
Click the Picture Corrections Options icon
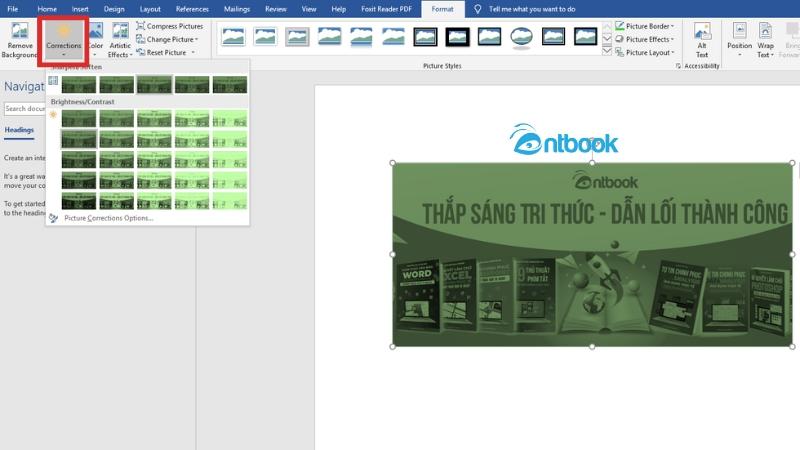pos(54,218)
